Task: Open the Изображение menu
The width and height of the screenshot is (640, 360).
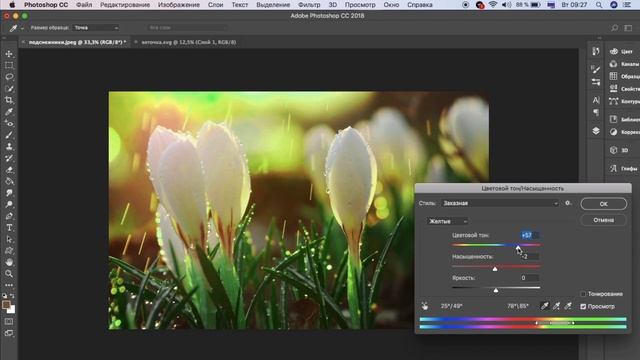Action: [179, 5]
